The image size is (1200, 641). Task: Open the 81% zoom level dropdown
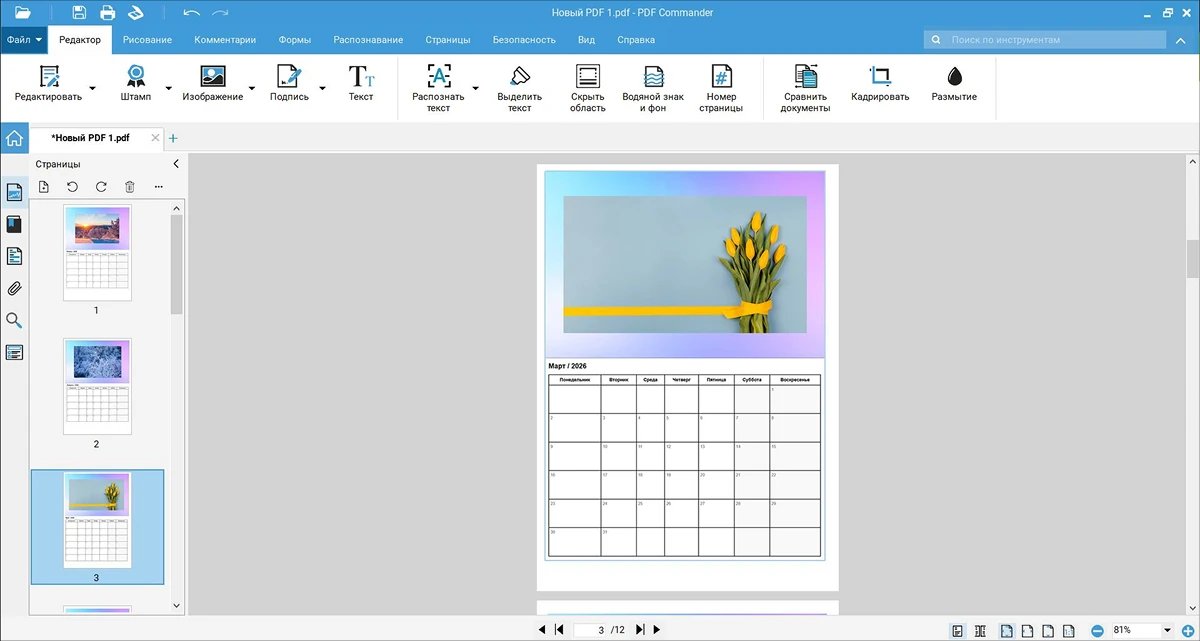1167,631
